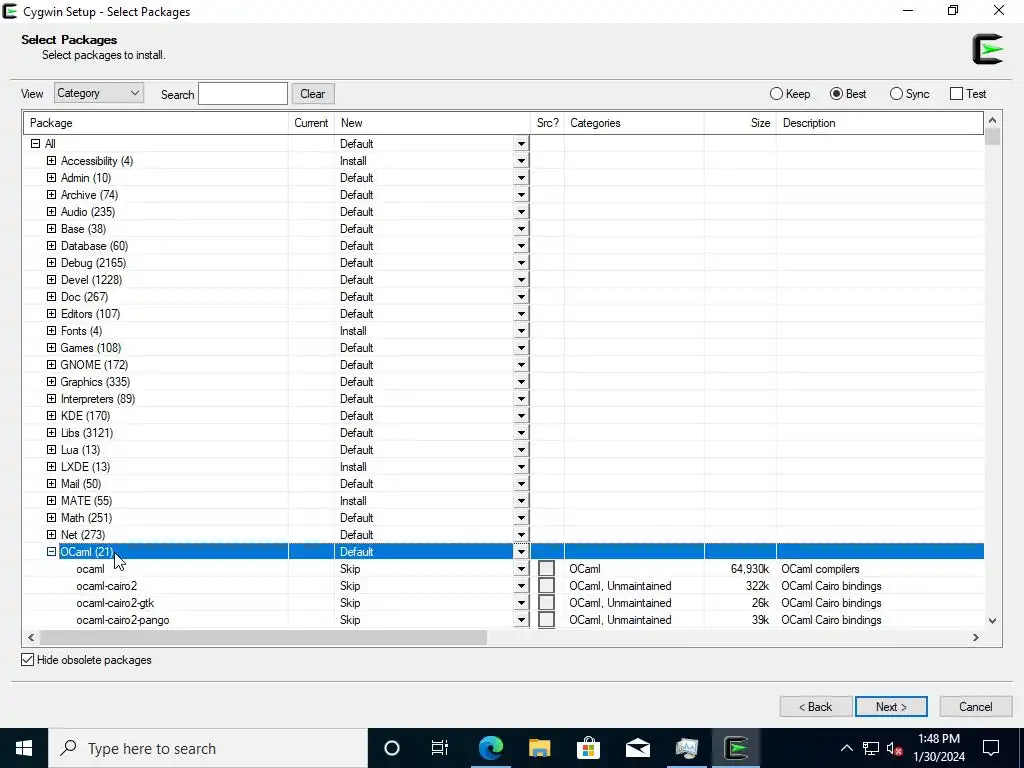Open Windows Start menu
The height and width of the screenshot is (768, 1024).
point(24,748)
